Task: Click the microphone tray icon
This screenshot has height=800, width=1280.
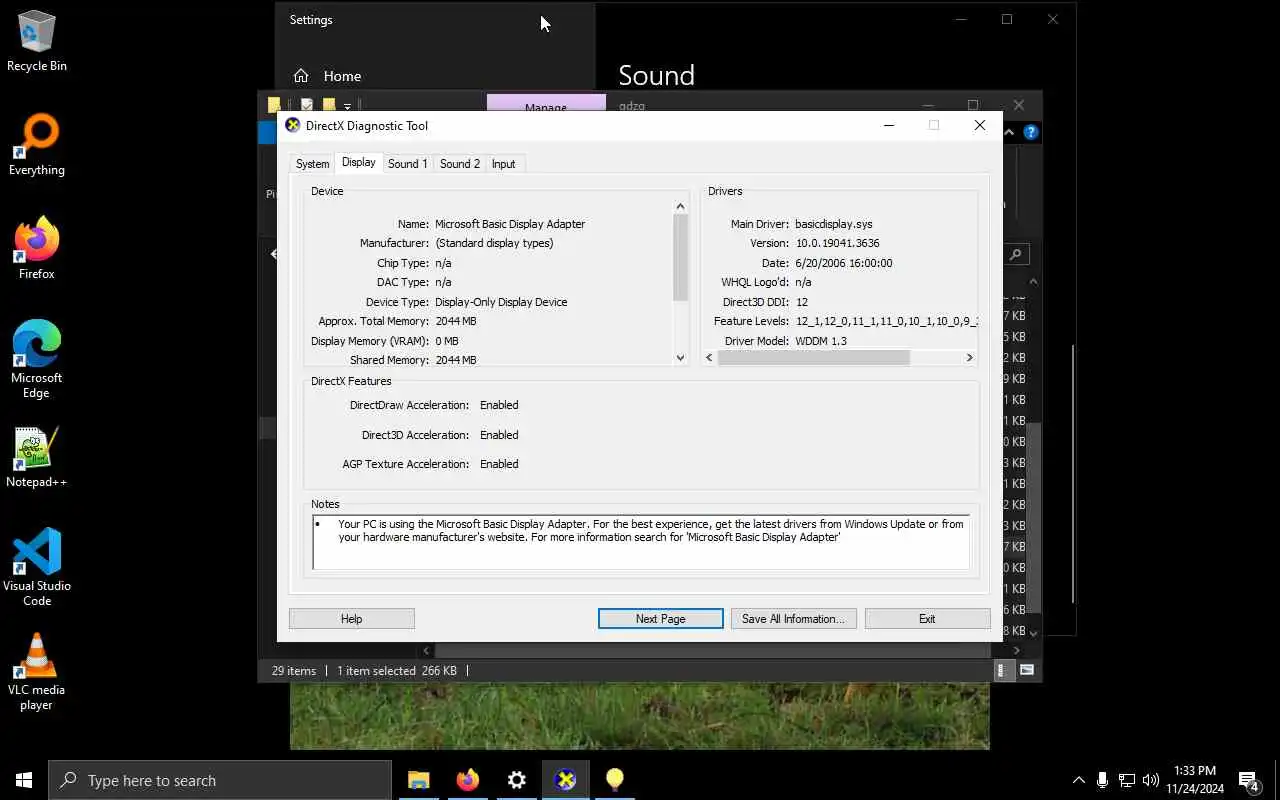Action: tap(1102, 780)
